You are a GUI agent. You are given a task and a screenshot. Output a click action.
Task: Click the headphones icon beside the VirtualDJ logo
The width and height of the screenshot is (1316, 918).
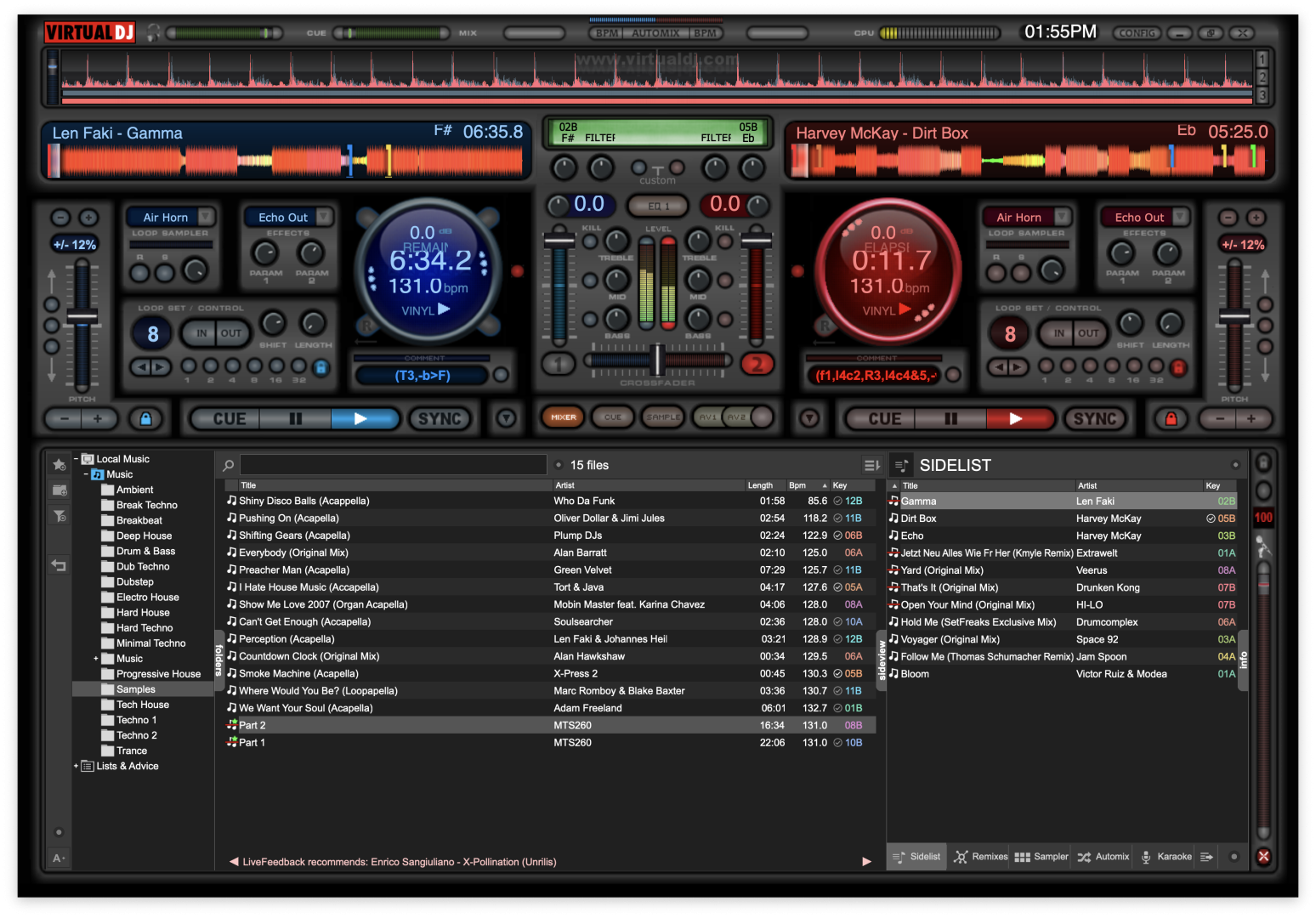click(153, 33)
